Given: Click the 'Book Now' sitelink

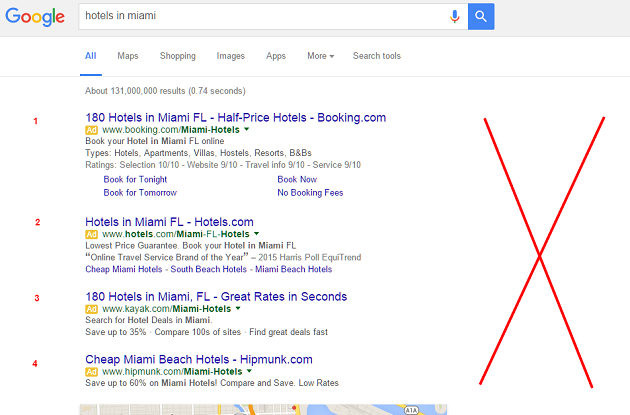Looking at the screenshot, I should click(x=297, y=180).
